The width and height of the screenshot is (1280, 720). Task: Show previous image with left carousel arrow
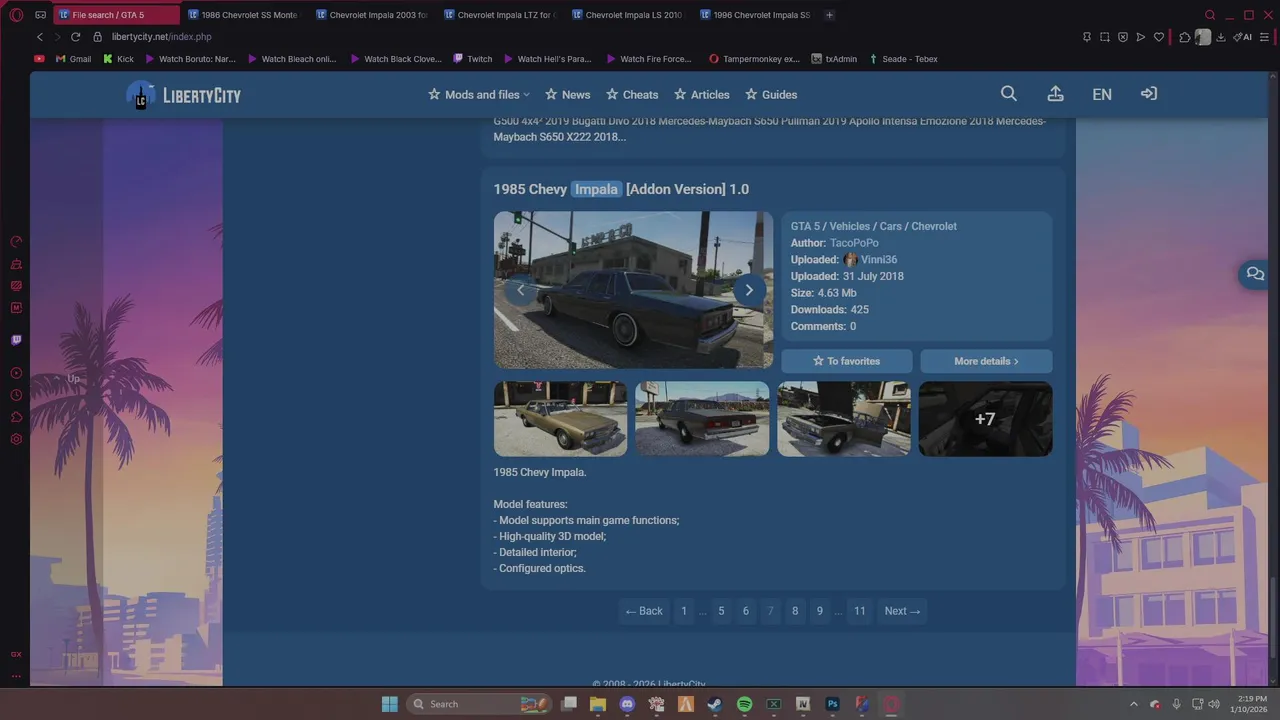[x=520, y=290]
